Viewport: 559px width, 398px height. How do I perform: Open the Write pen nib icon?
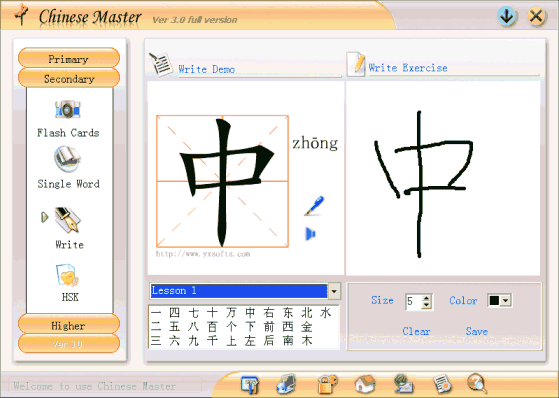click(x=68, y=219)
